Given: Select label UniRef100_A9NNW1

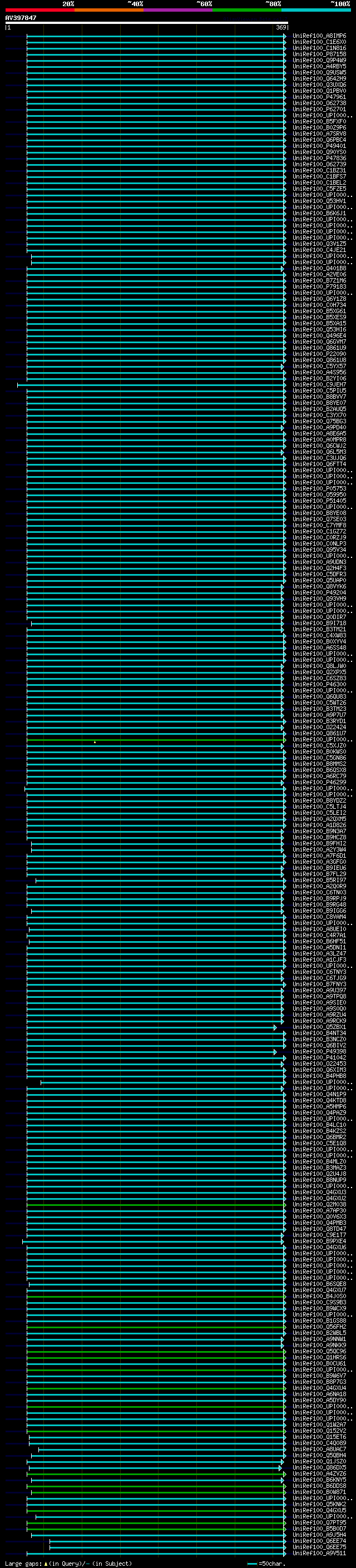Looking at the screenshot, I should (x=319, y=1339).
